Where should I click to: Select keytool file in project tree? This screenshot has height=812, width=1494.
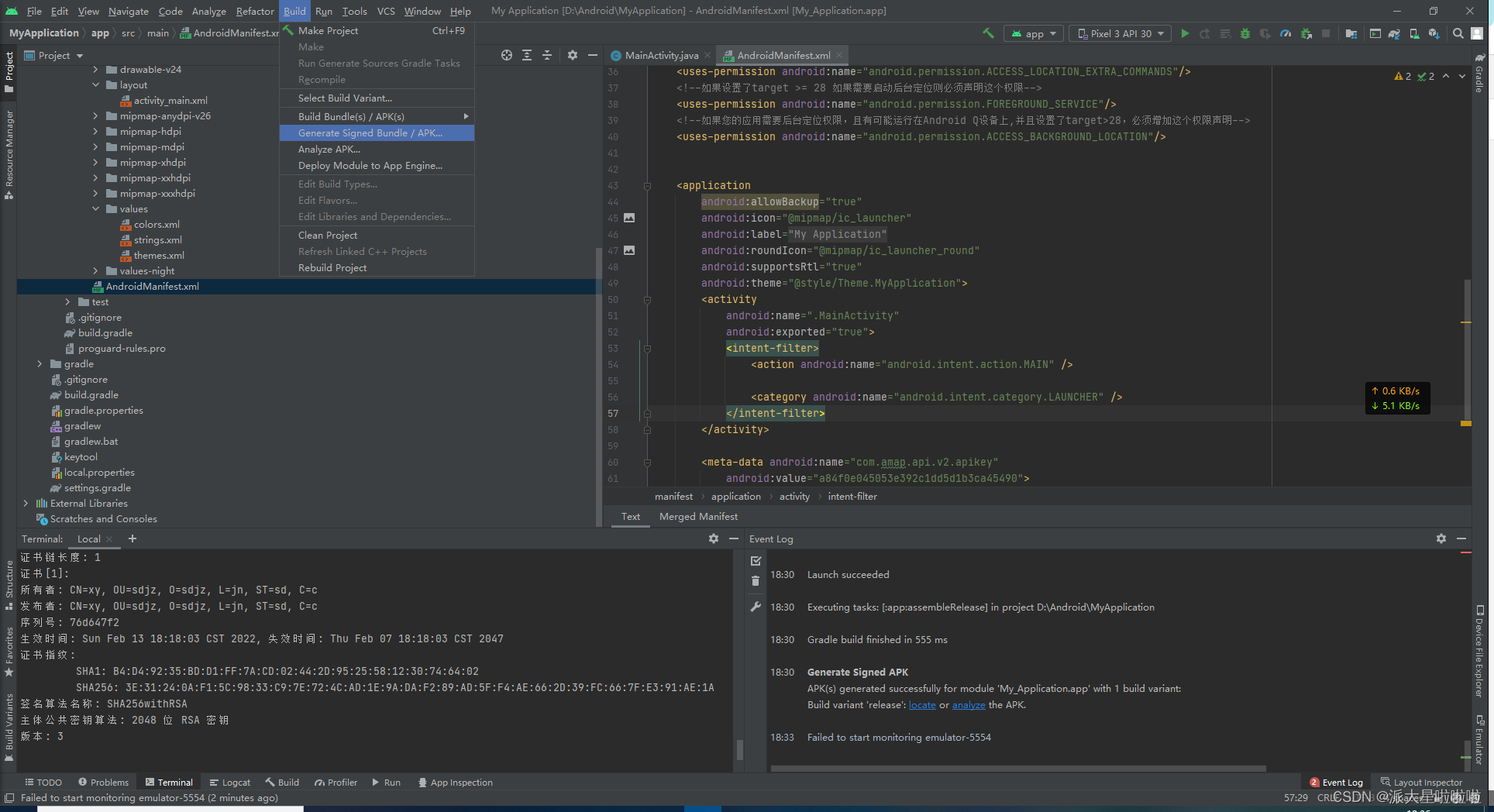[81, 456]
